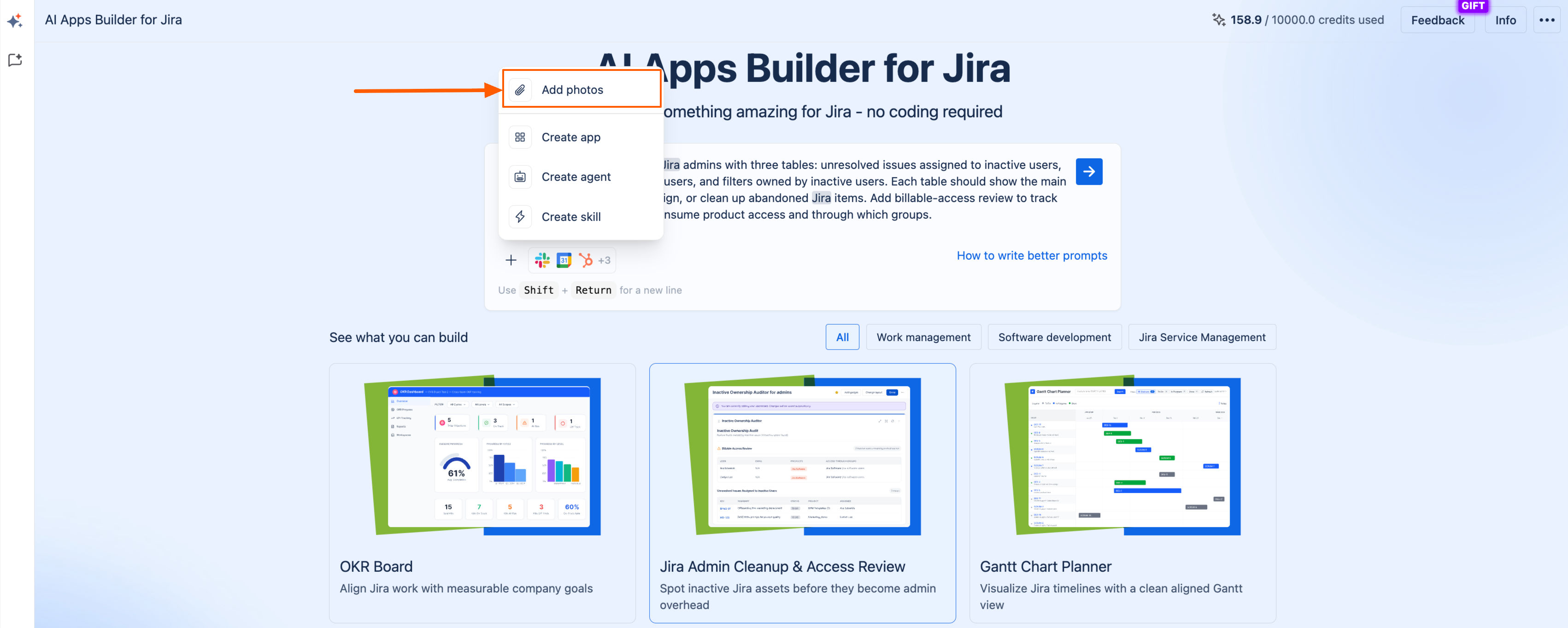Viewport: 1568px width, 628px height.
Task: Click the Create skill lightning icon
Action: tap(520, 217)
